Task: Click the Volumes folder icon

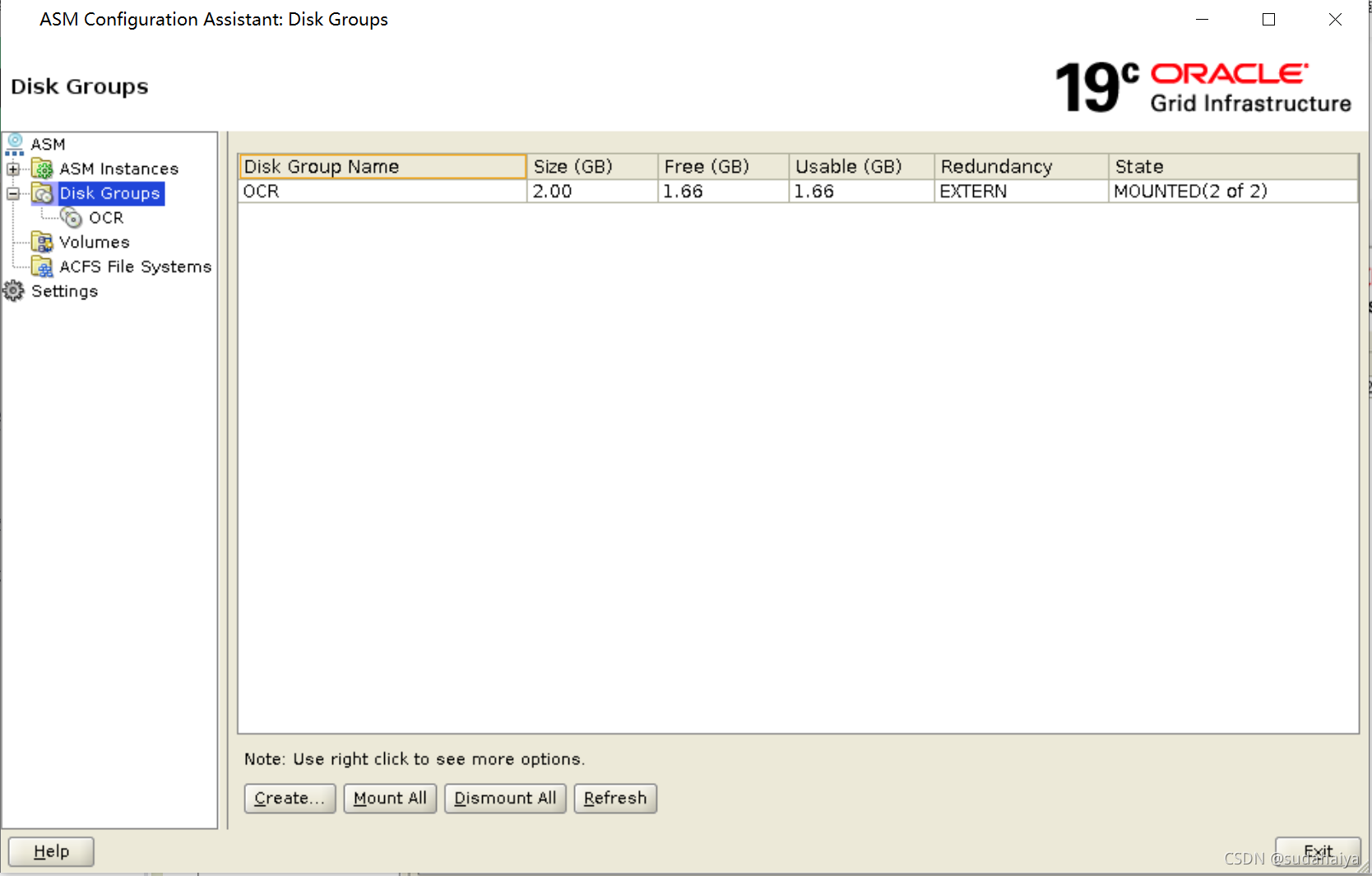Action: [43, 242]
